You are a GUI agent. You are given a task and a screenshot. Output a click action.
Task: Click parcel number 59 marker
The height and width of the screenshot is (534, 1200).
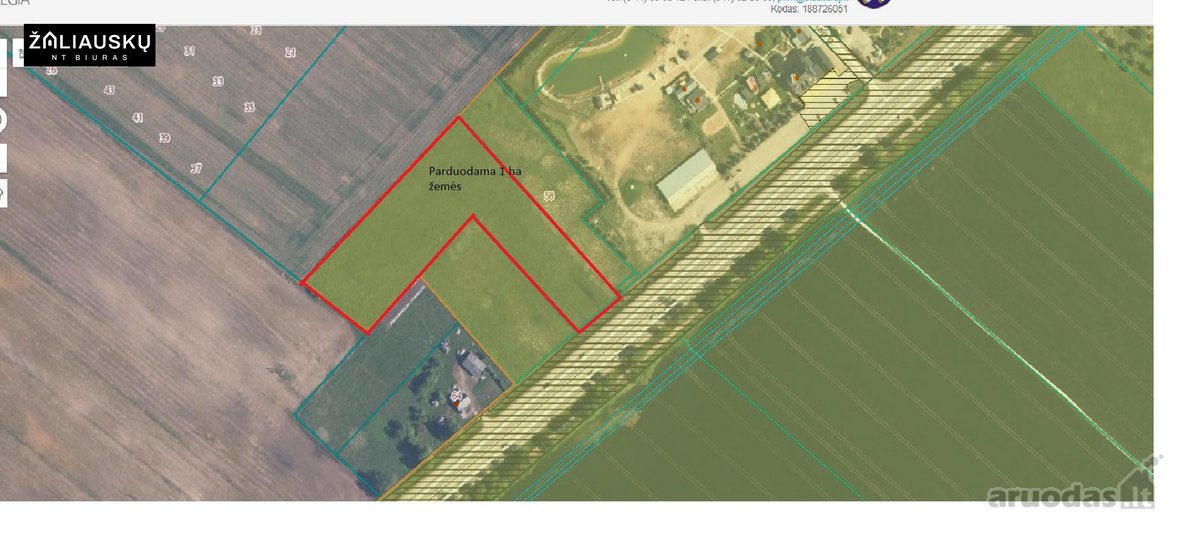pos(548,197)
